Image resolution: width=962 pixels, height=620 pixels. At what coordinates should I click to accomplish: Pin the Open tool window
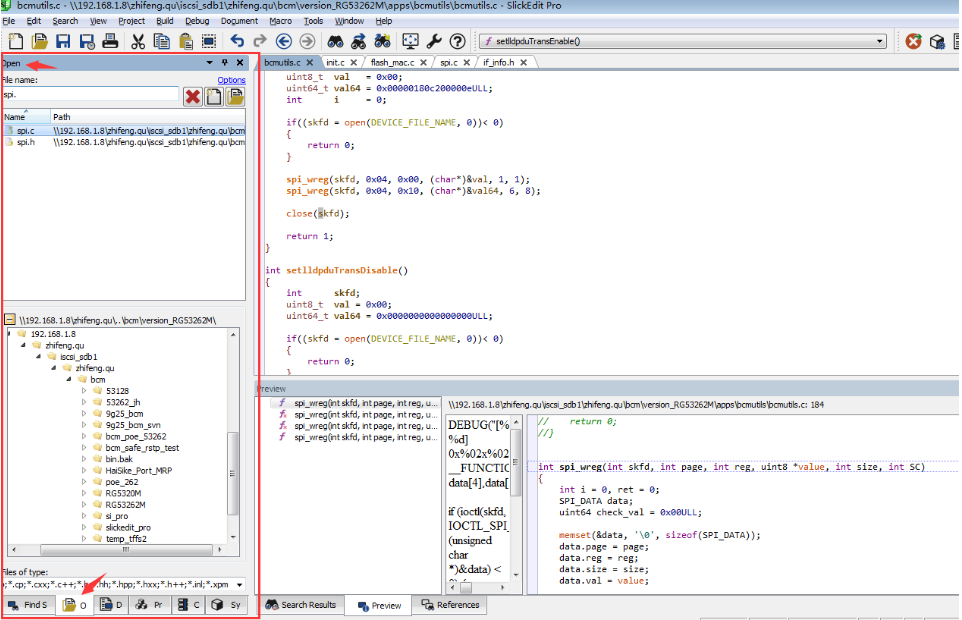point(224,63)
